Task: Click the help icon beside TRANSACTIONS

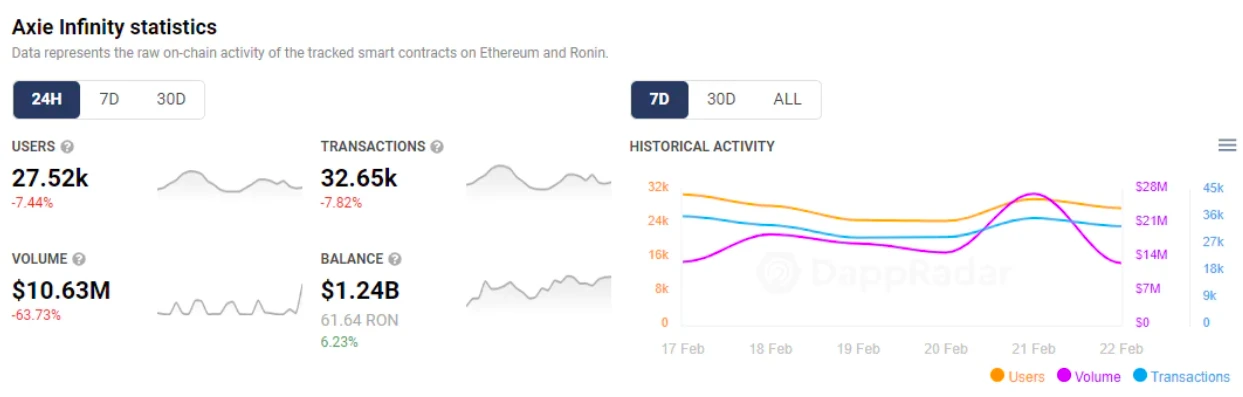Action: coord(437,147)
